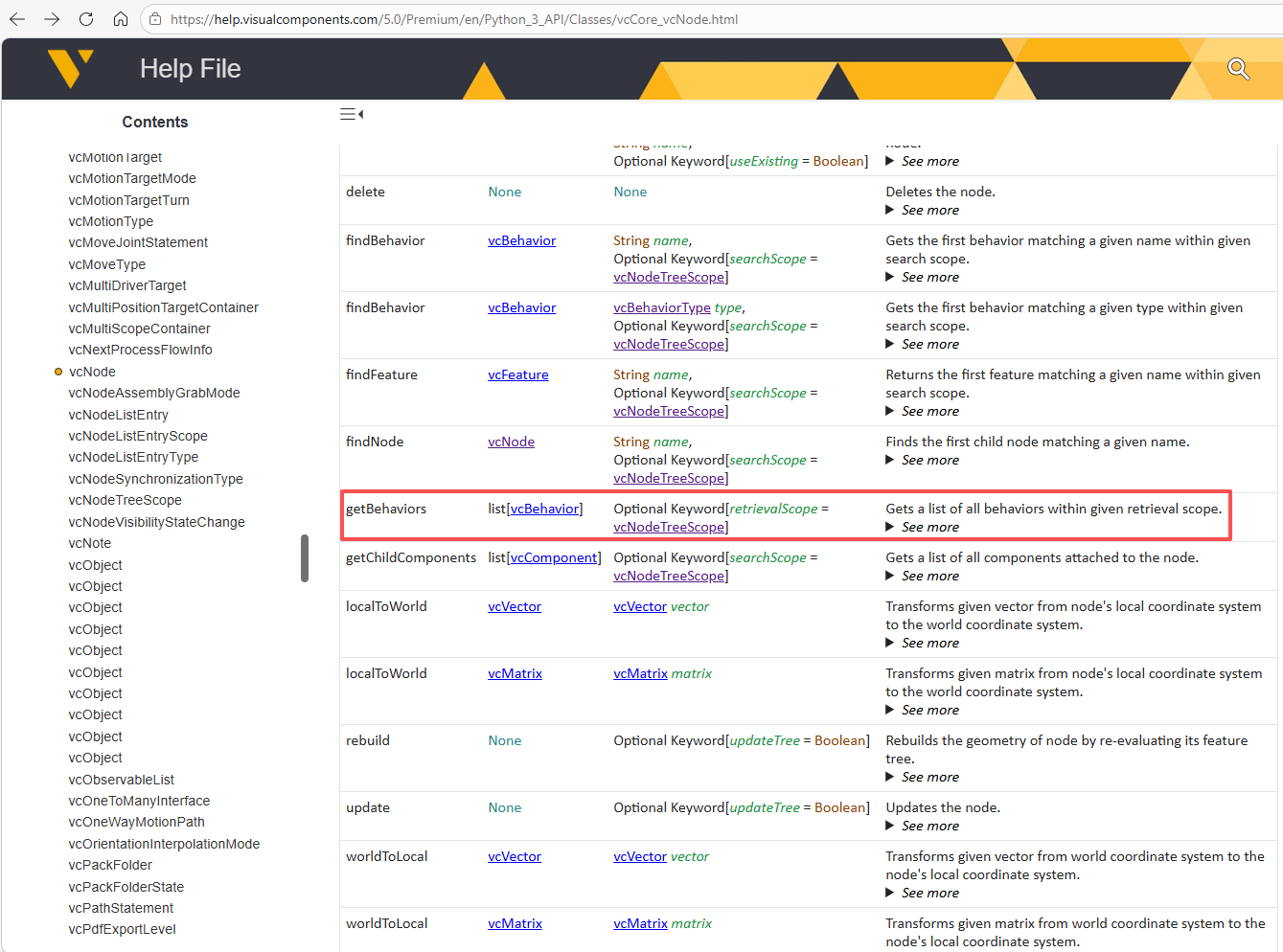Click the browser back arrow

[x=17, y=19]
